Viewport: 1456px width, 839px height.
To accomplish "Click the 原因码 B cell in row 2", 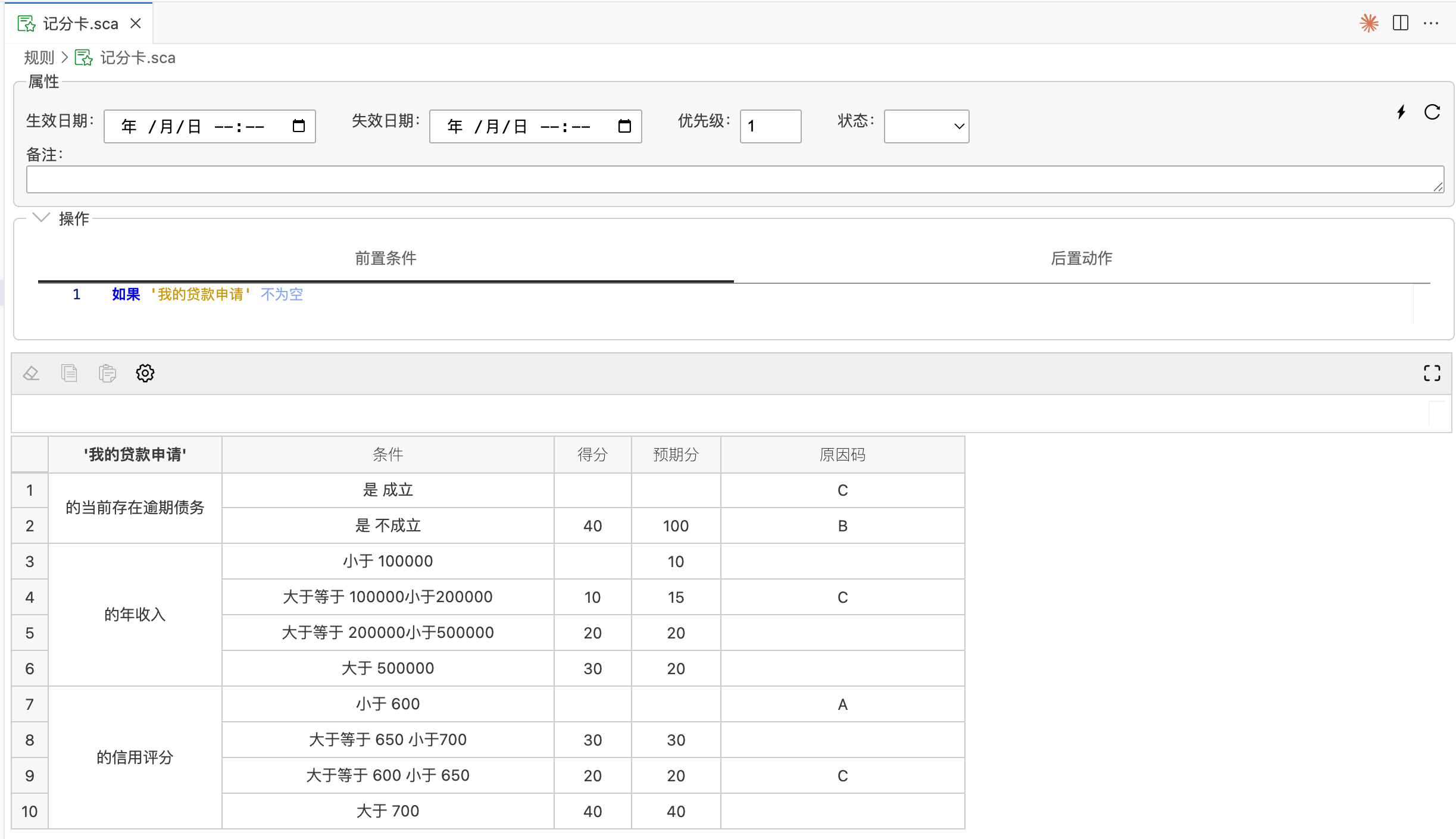I will coord(843,525).
